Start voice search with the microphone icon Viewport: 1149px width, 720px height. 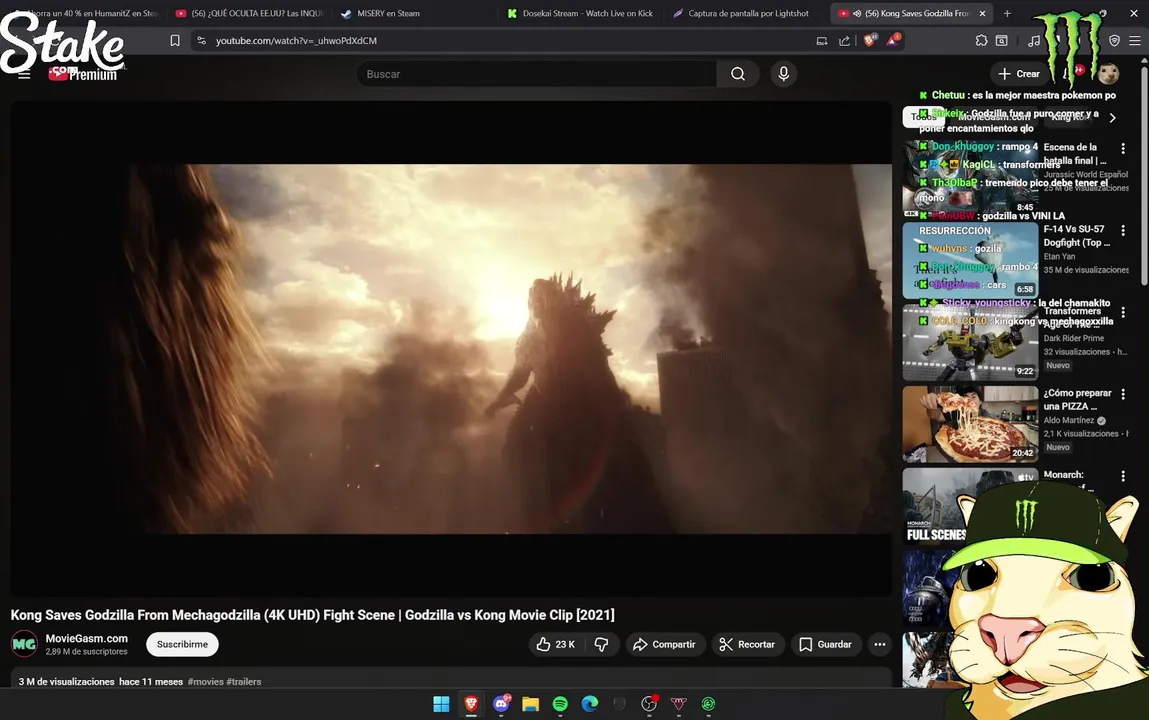point(783,74)
